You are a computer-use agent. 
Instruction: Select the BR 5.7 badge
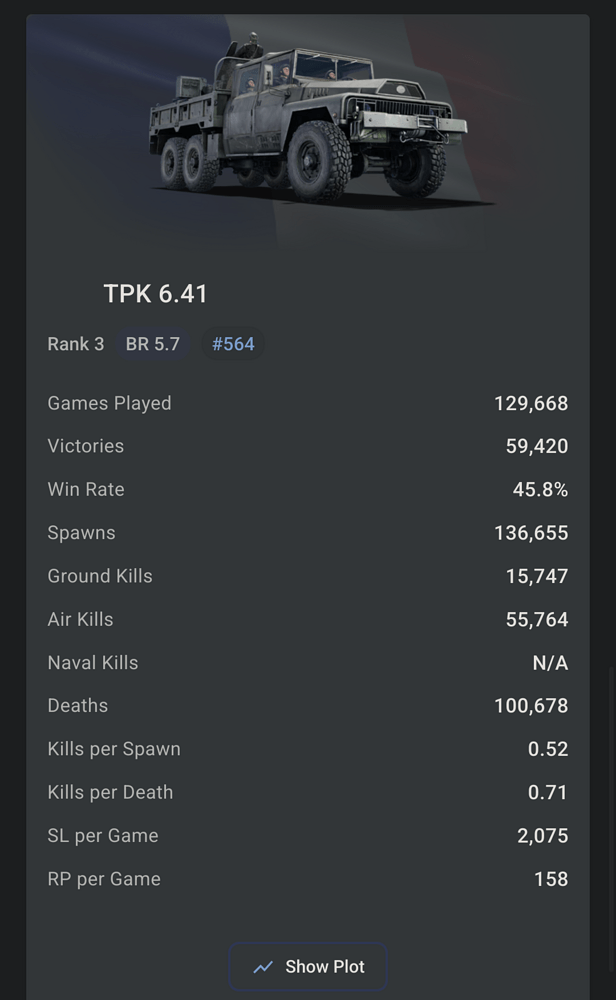click(x=153, y=344)
